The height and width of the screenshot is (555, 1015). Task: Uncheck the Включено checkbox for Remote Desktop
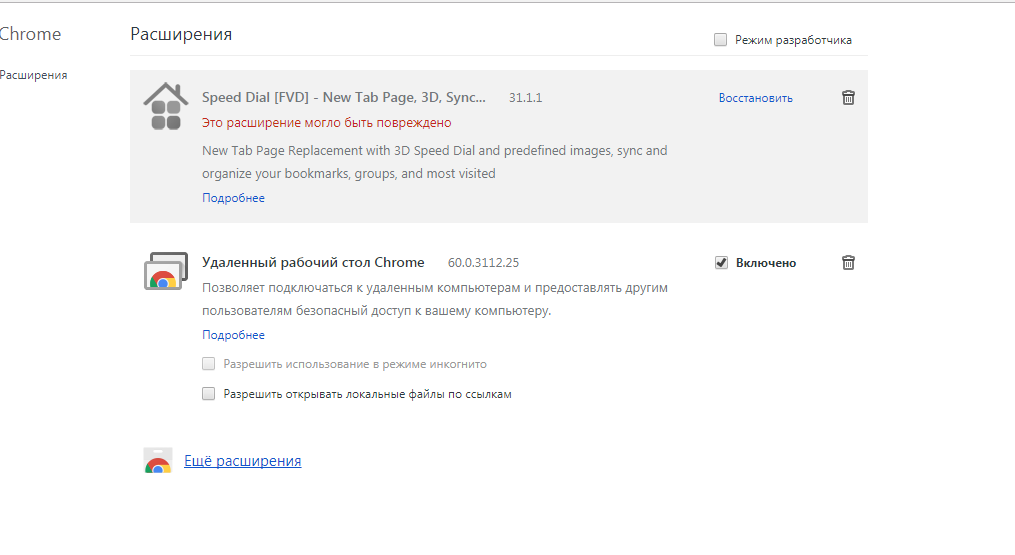(x=721, y=263)
